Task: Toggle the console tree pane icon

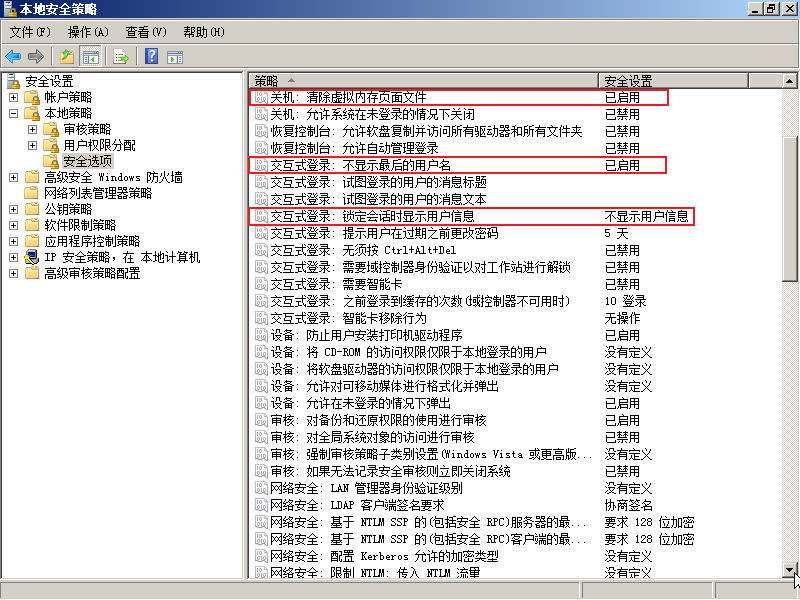Action: [91, 57]
